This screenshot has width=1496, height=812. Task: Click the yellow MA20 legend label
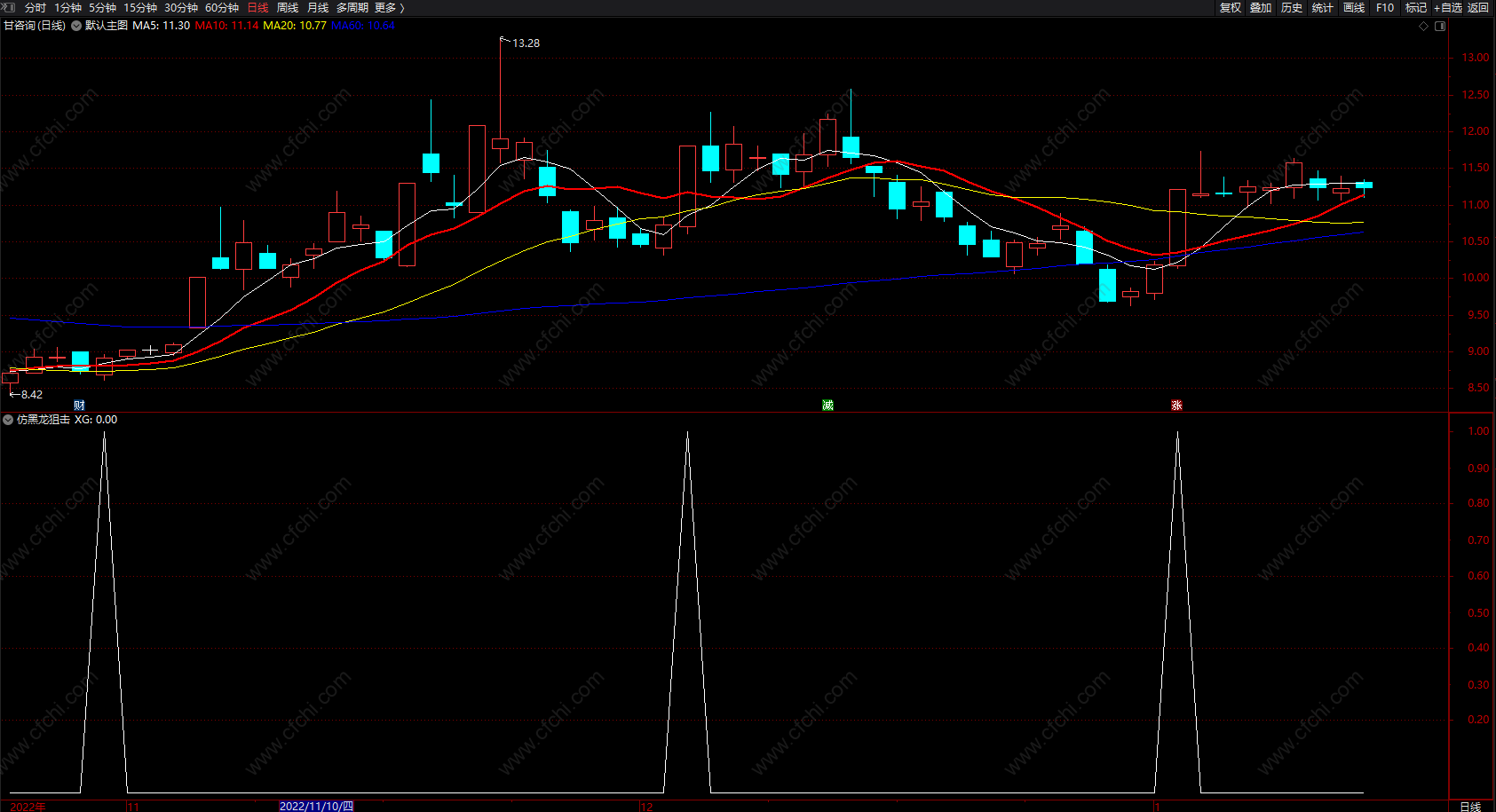(294, 26)
